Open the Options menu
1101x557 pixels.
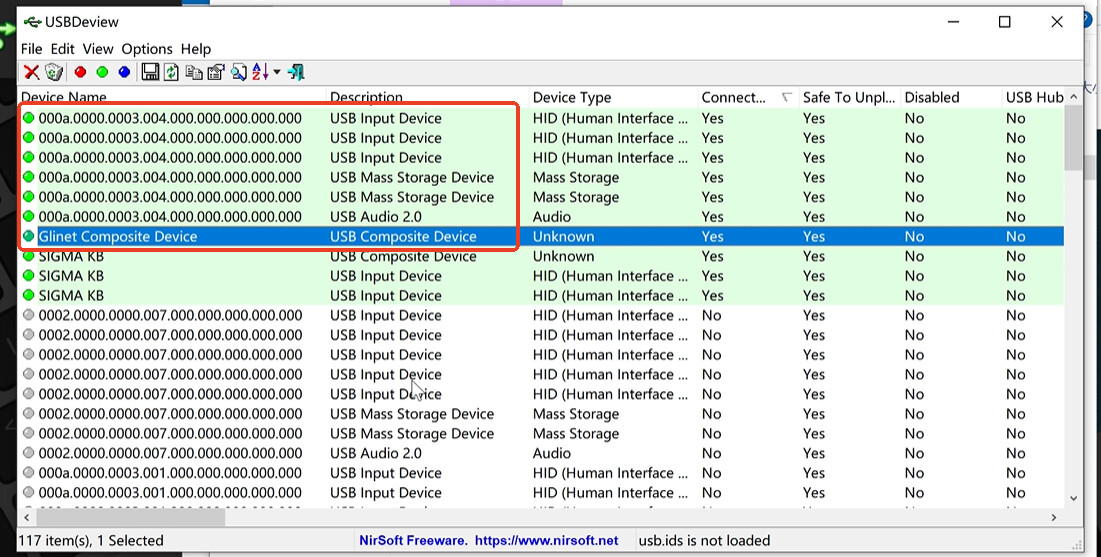point(147,49)
